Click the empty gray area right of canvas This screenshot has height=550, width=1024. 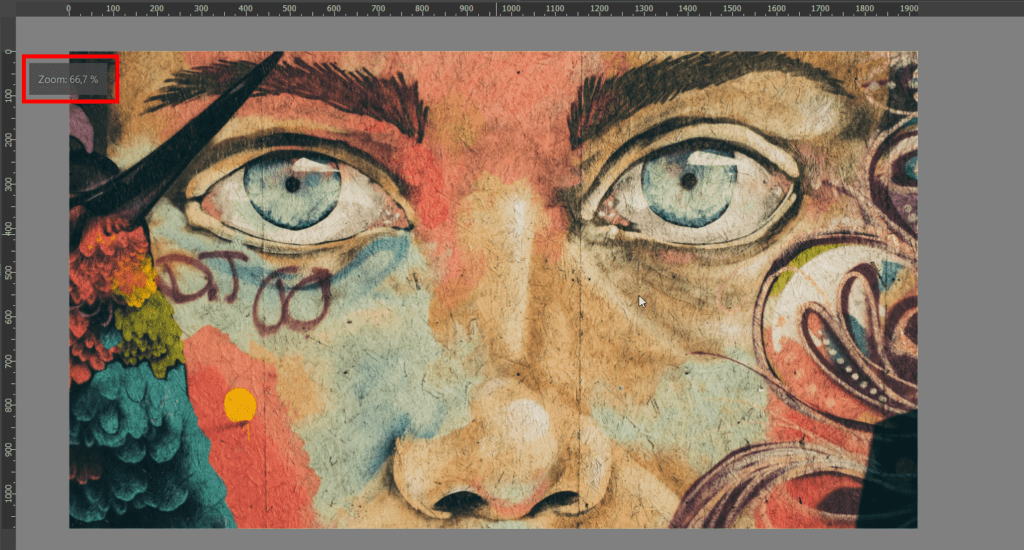pos(968,300)
